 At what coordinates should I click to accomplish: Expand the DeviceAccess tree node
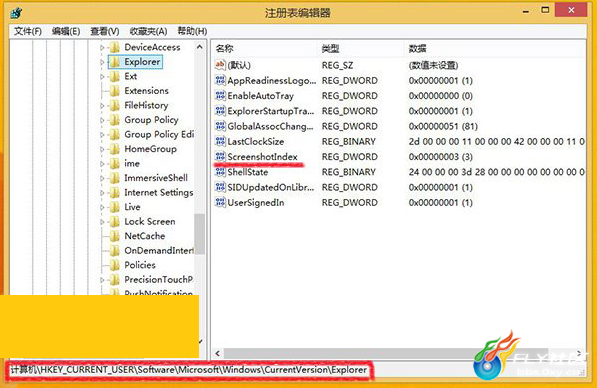(102, 48)
